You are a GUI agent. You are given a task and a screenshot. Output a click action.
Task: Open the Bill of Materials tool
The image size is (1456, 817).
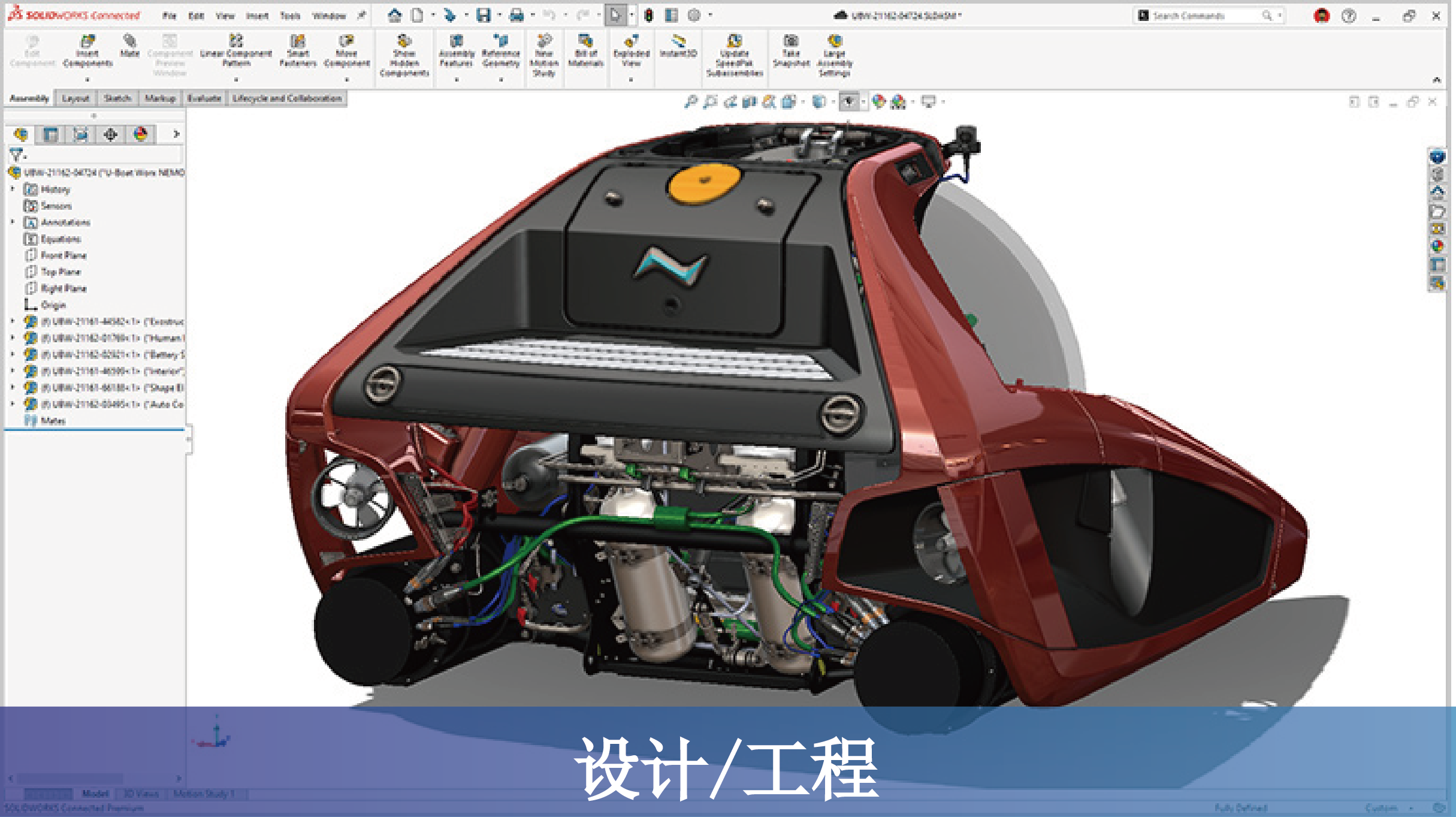coord(585,51)
